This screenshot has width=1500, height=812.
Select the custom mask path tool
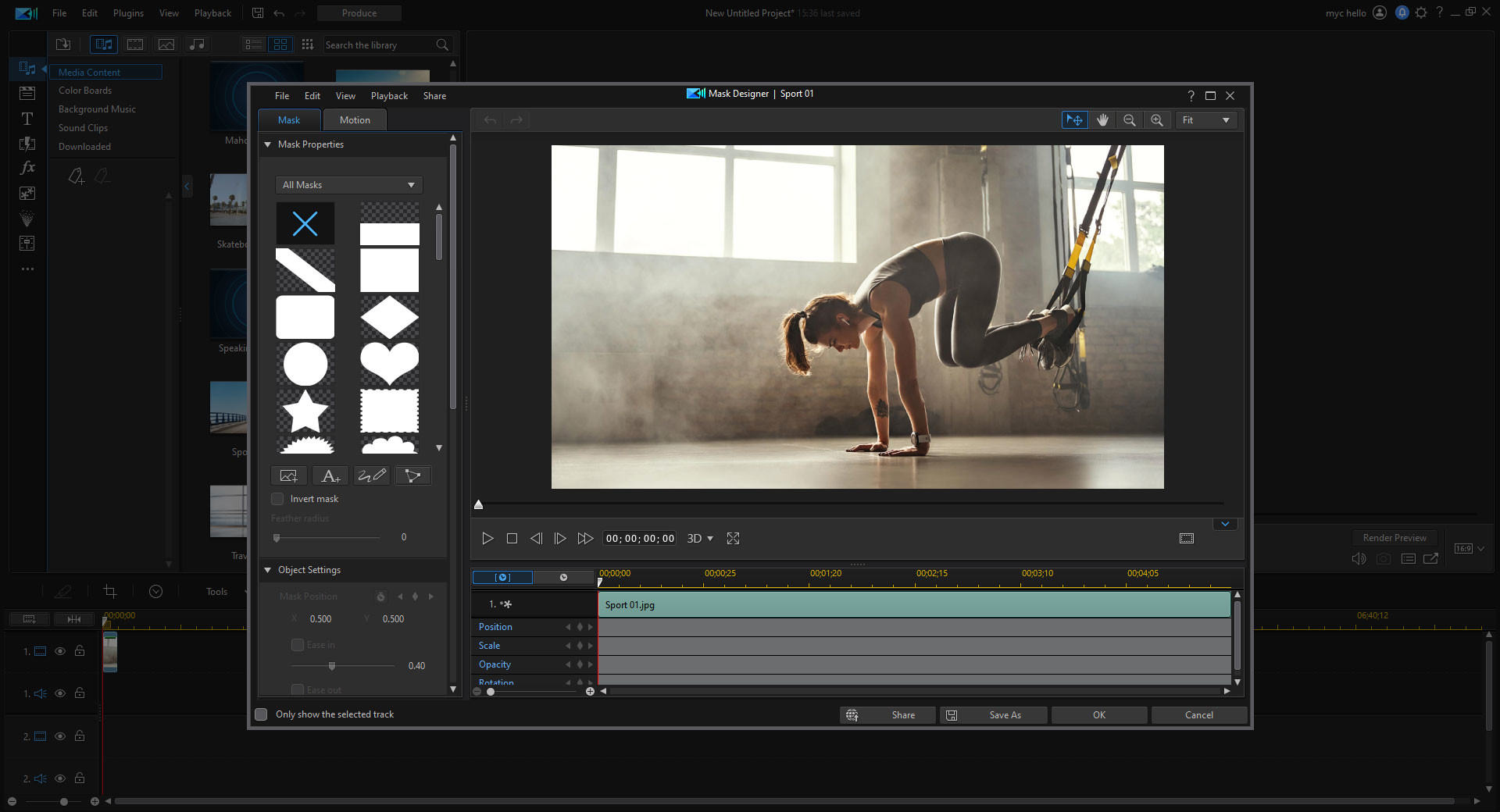pyautogui.click(x=412, y=475)
